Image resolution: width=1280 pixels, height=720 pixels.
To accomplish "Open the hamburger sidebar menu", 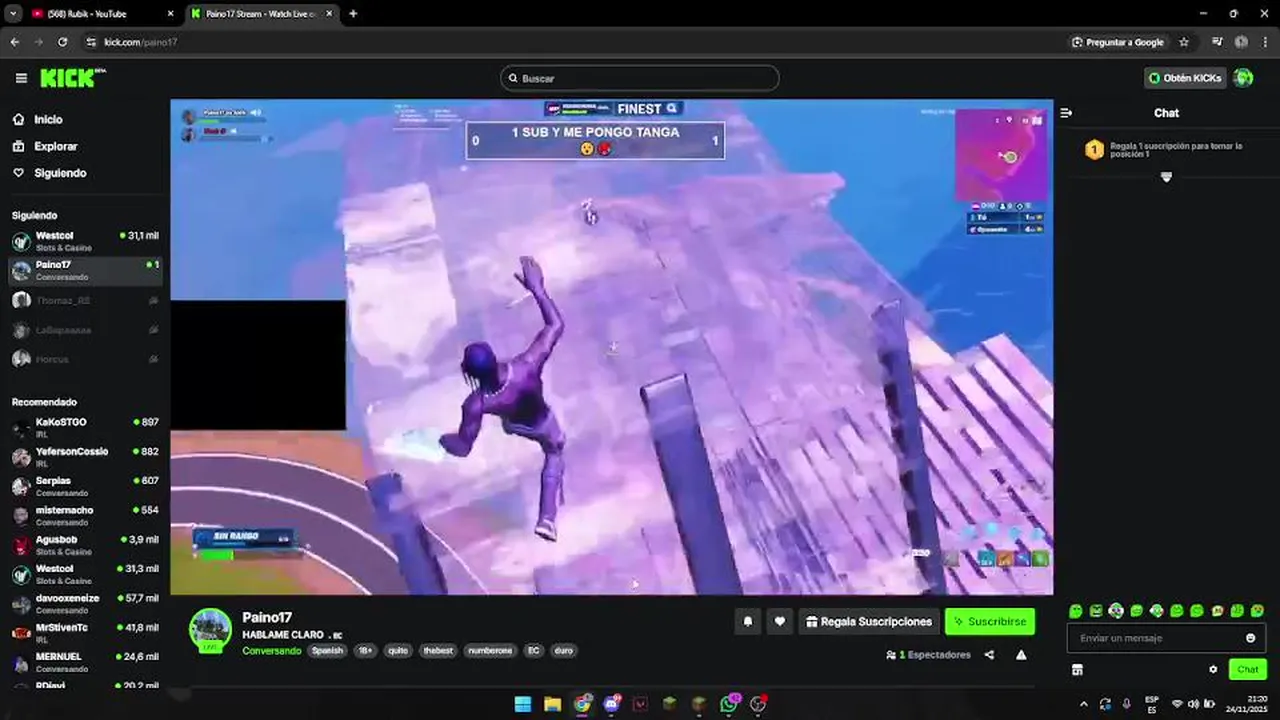I will 21,78.
